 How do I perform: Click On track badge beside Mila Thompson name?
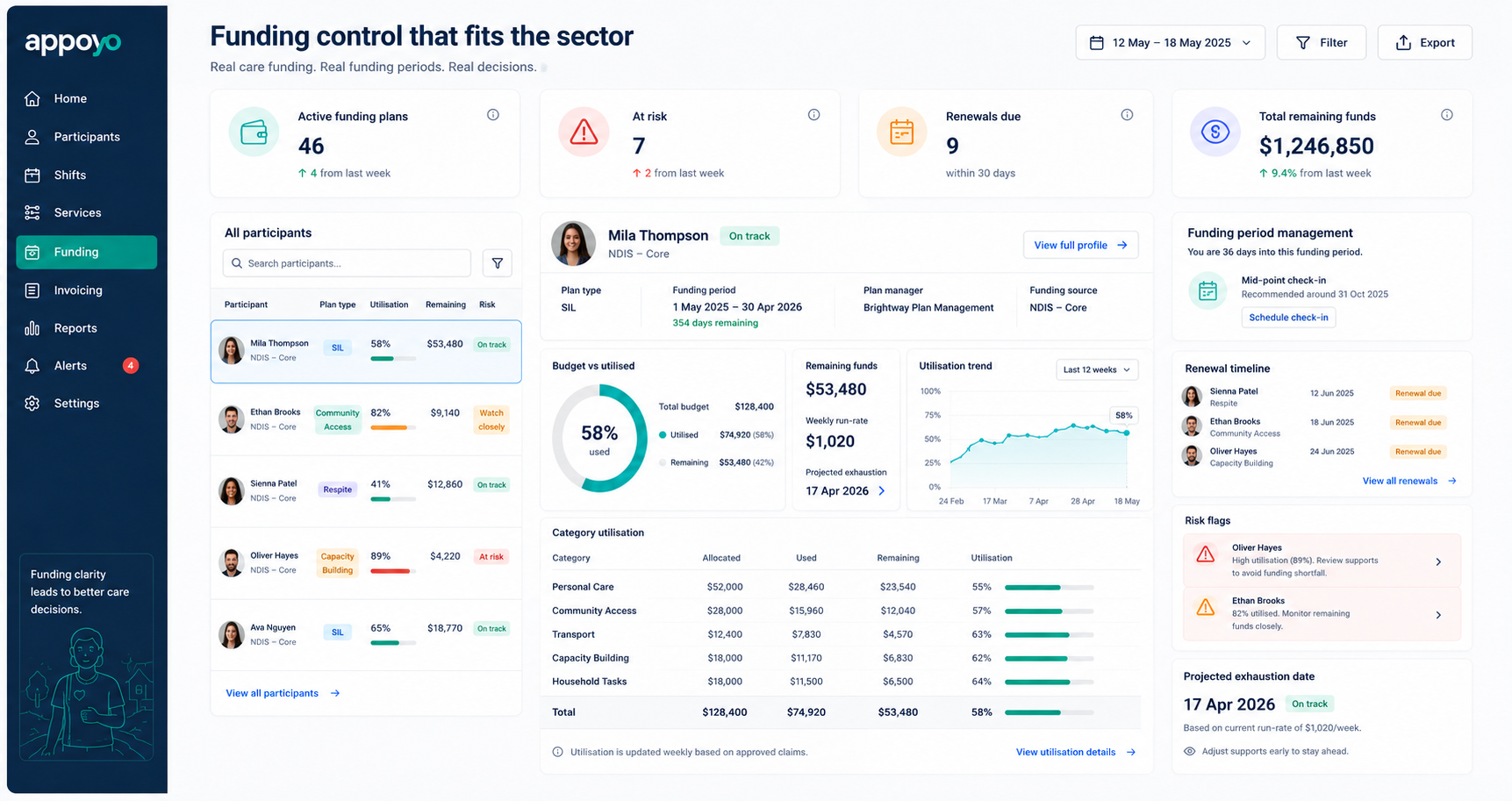point(749,236)
